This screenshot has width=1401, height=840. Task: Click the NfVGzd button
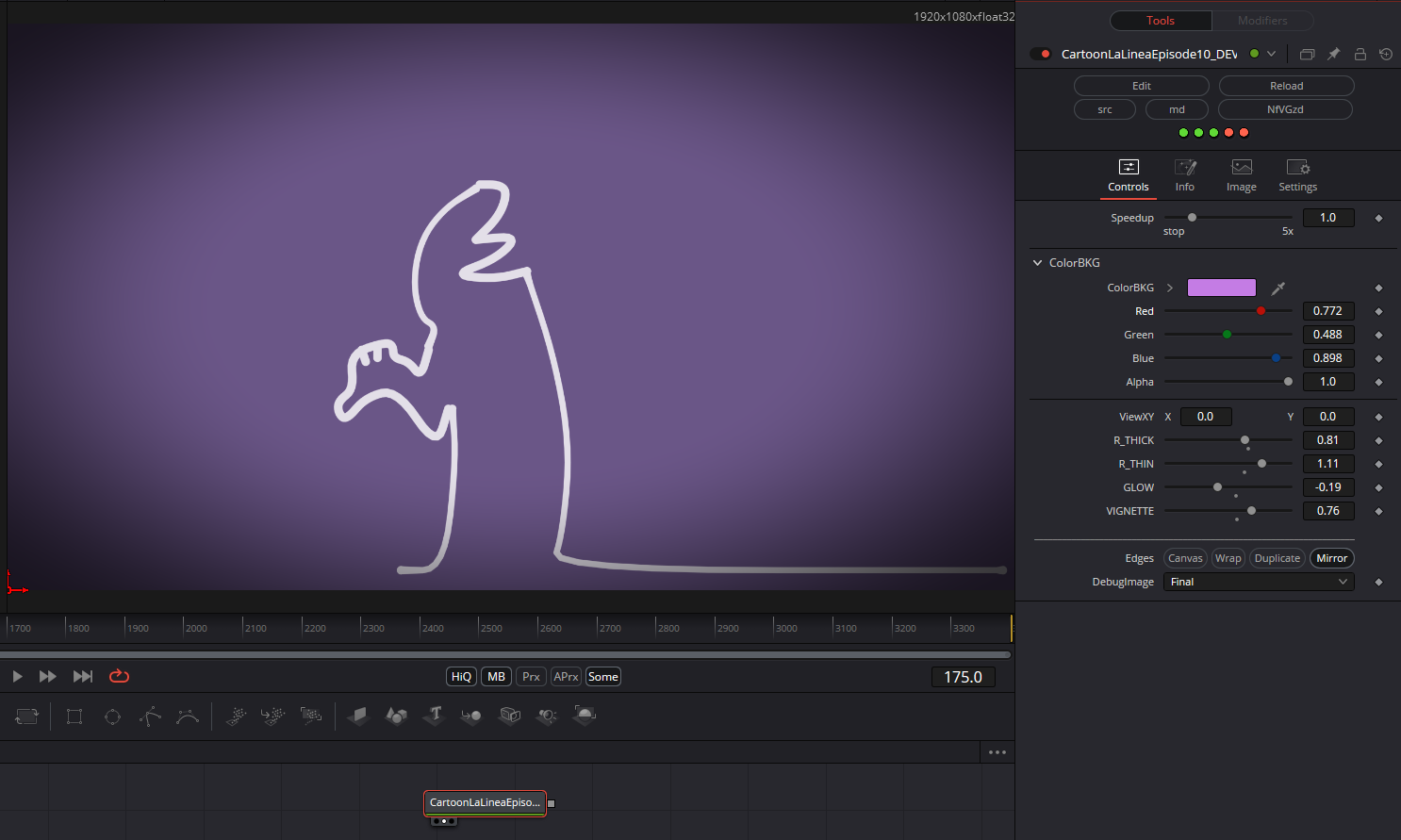1286,109
